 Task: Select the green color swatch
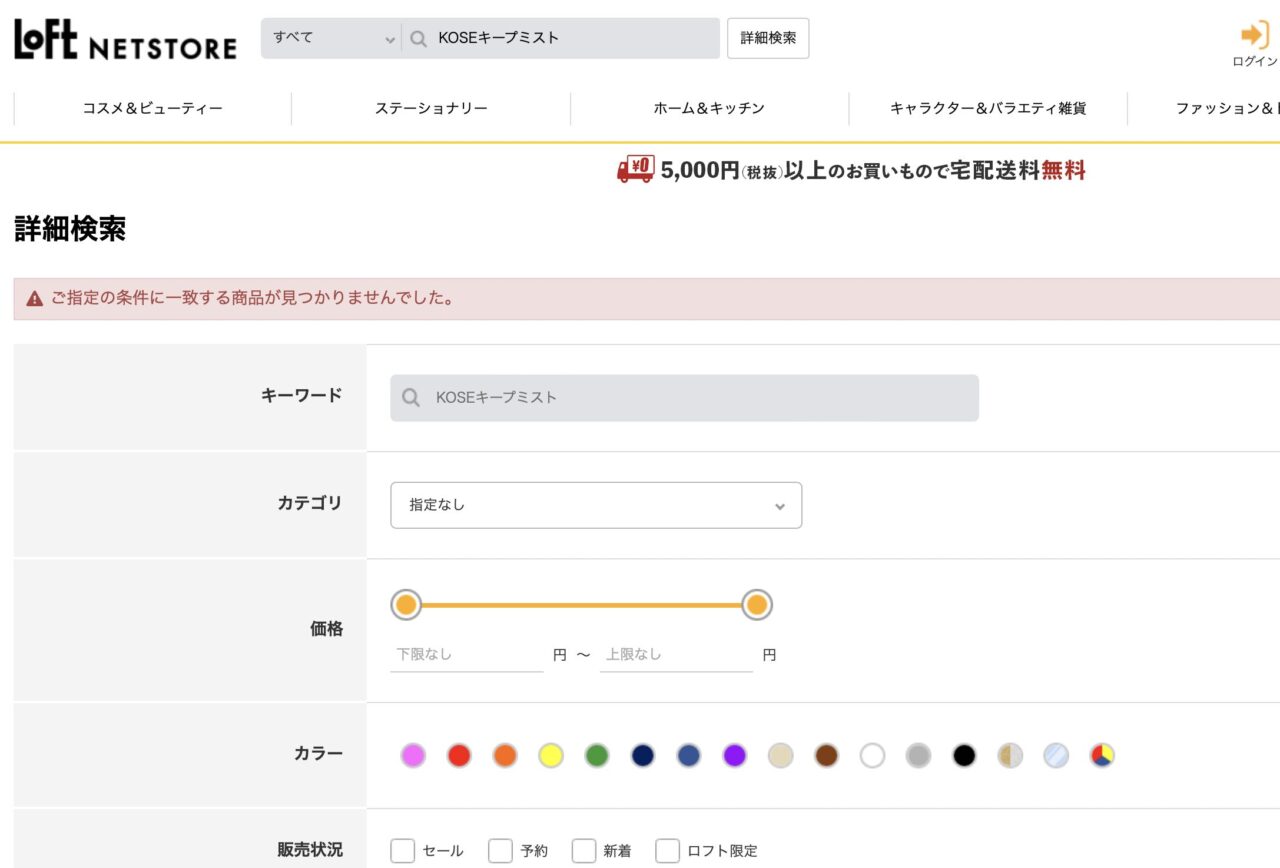(x=597, y=755)
